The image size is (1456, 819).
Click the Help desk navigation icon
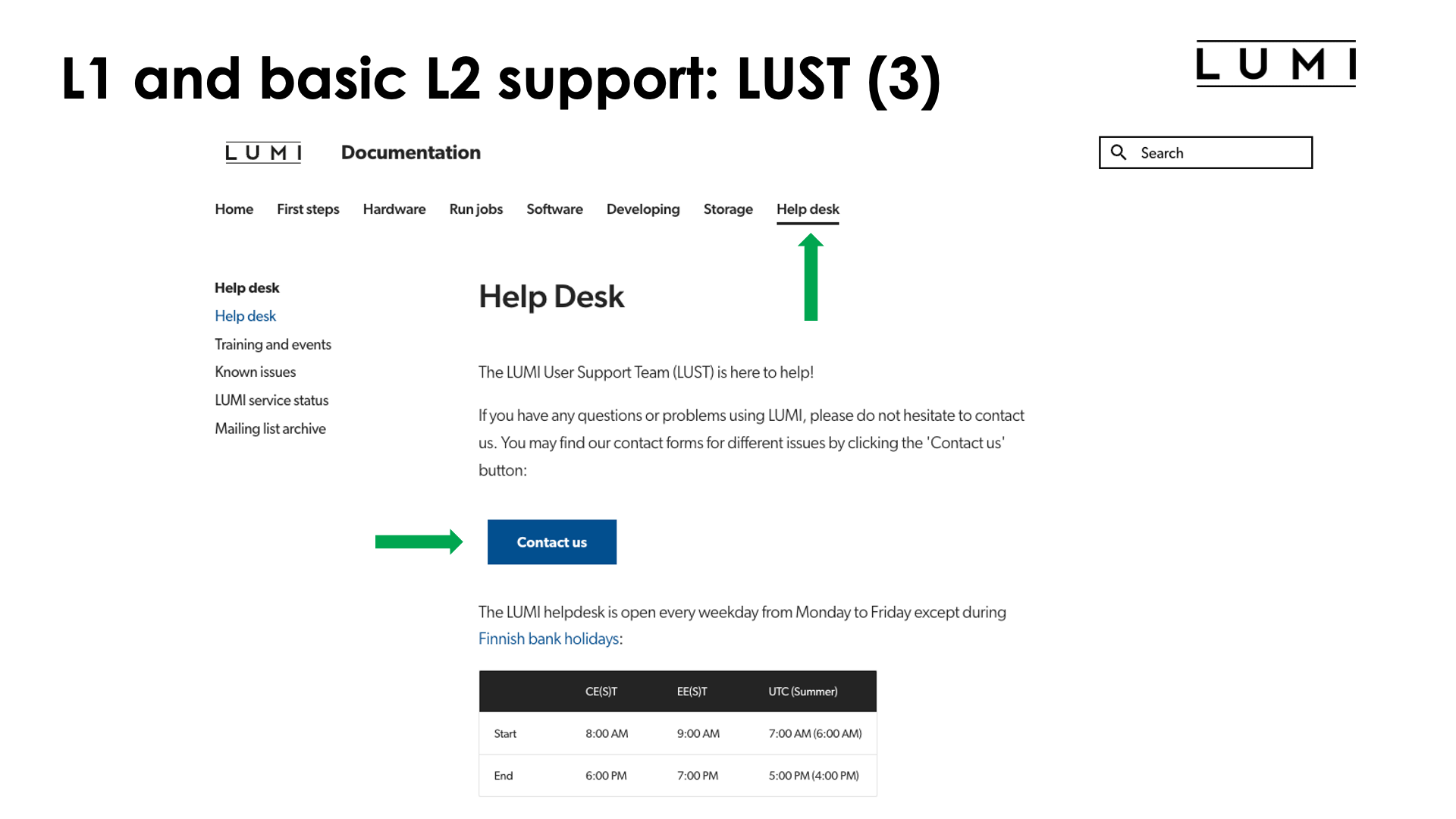[808, 209]
